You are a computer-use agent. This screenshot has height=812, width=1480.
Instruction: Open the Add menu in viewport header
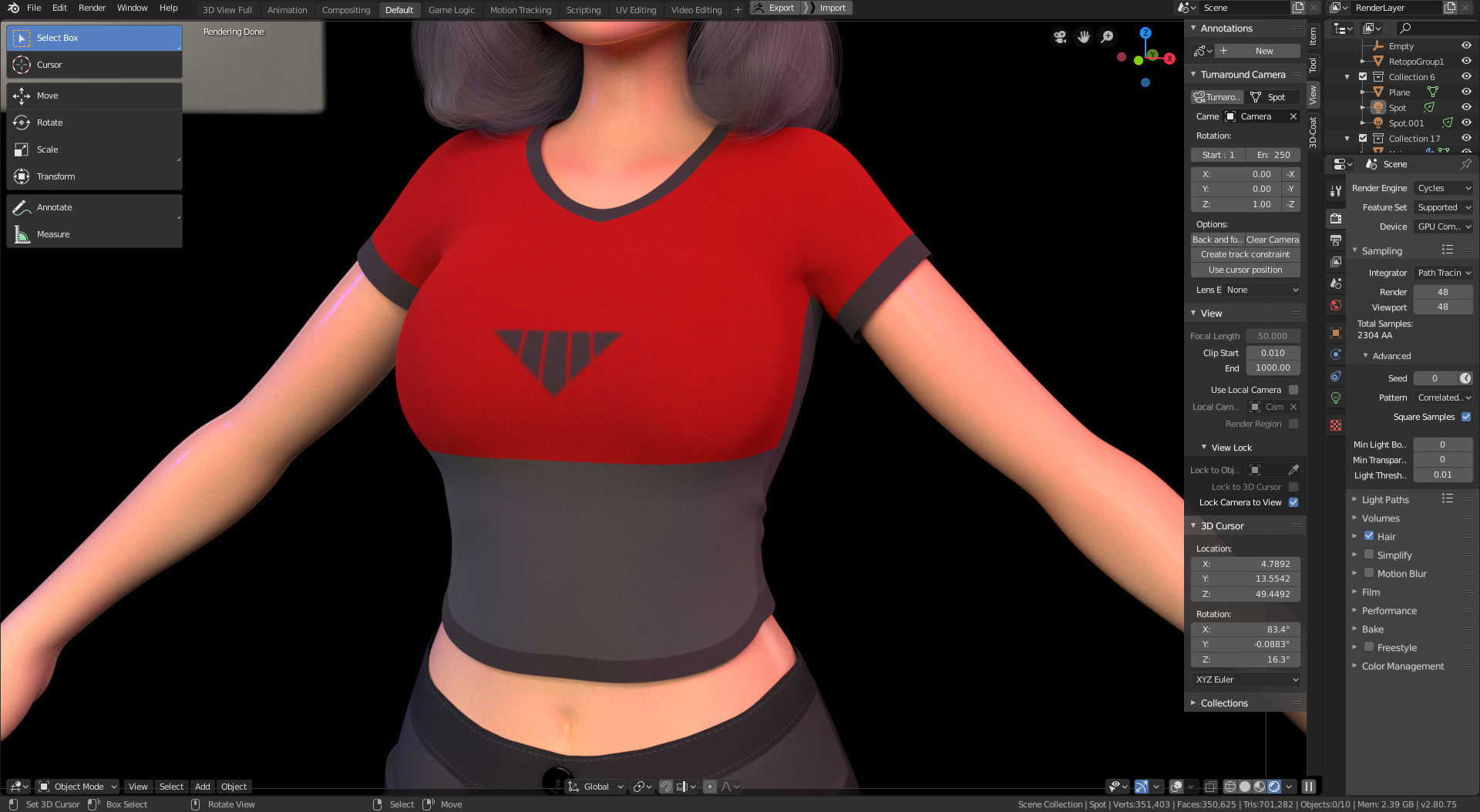tap(202, 787)
